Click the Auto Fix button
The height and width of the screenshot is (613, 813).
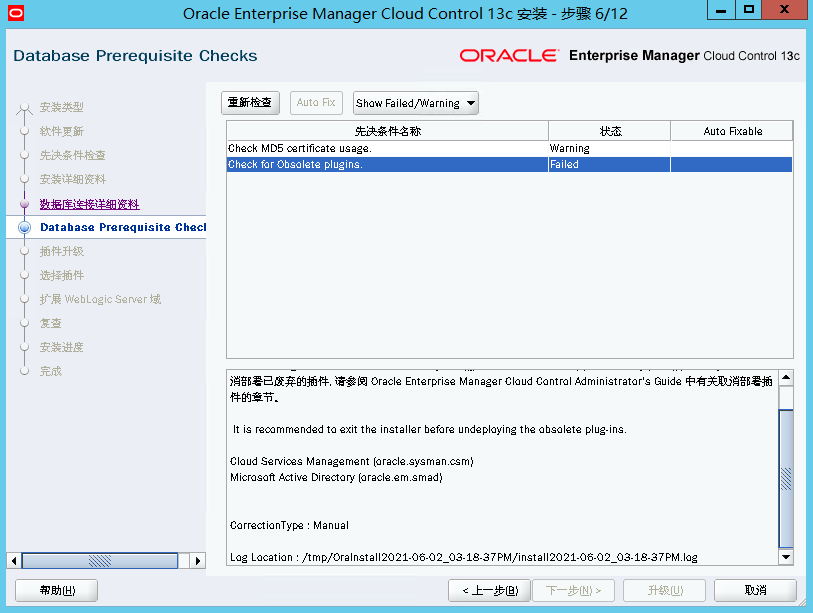tap(315, 102)
